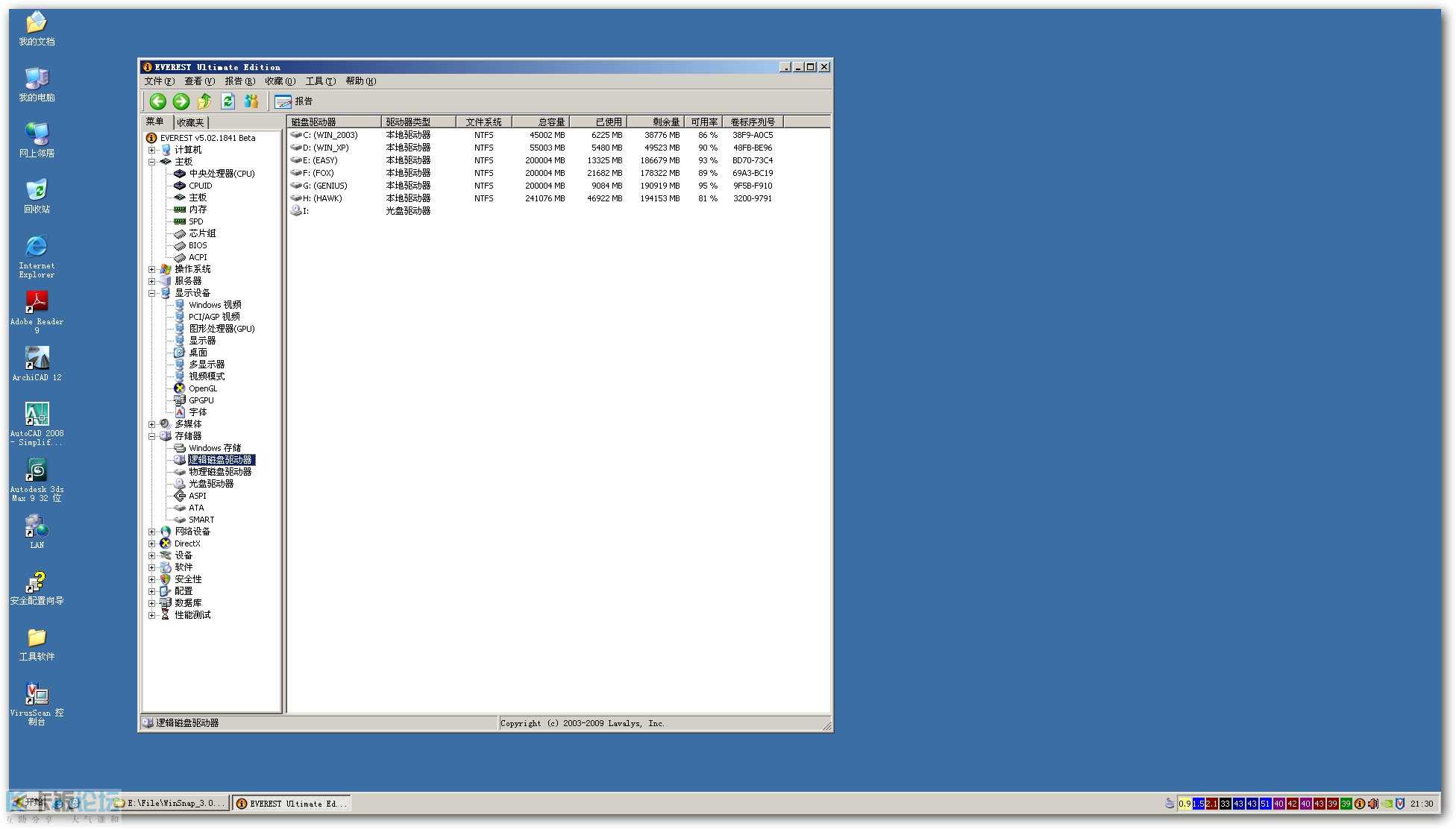Select 光盘驱动器 tree item
The width and height of the screenshot is (1456, 829).
click(x=211, y=484)
